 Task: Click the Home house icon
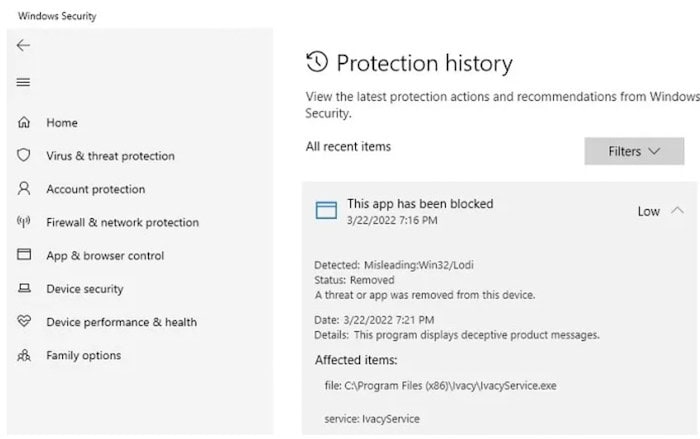click(24, 122)
